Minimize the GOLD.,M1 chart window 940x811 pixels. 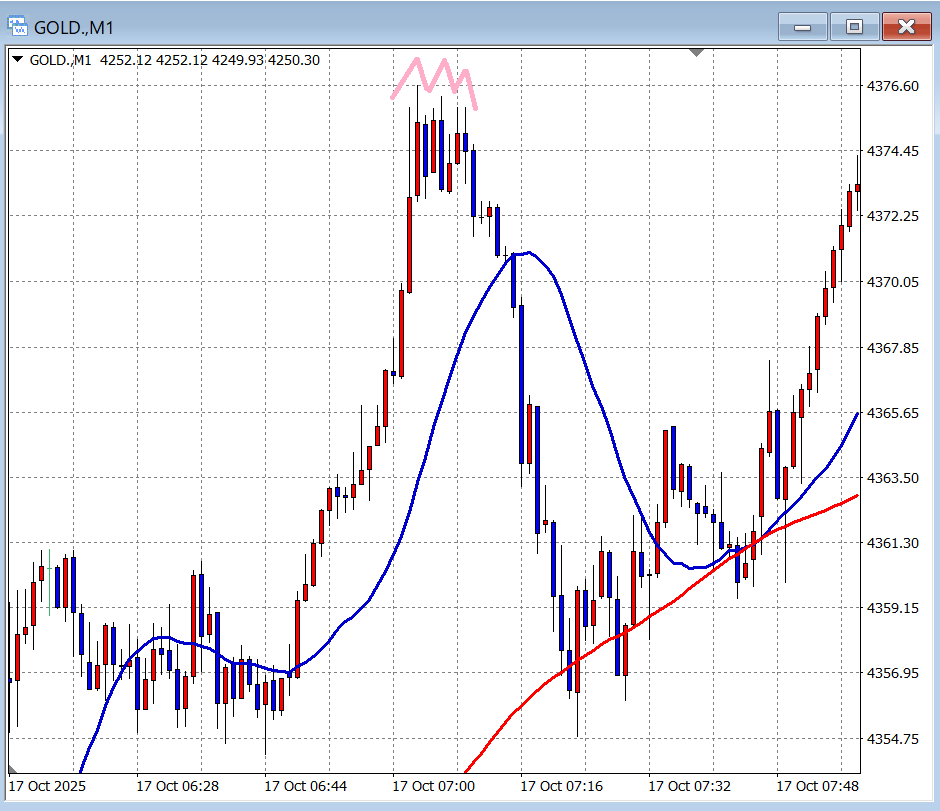click(802, 26)
